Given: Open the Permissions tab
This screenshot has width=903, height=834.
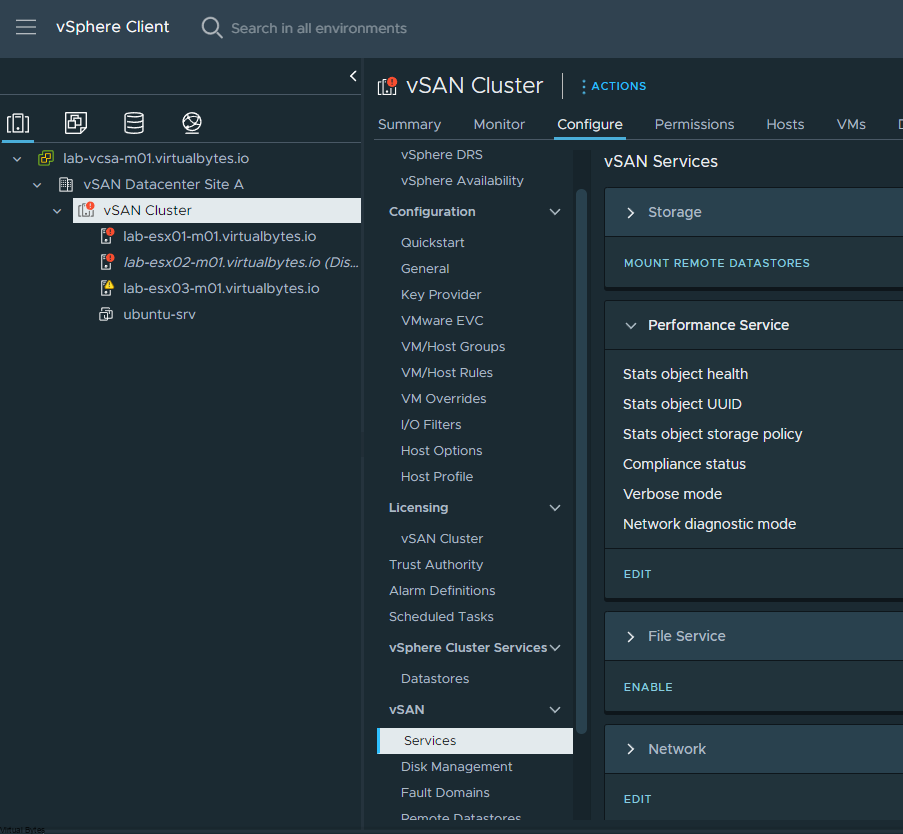Looking at the screenshot, I should (x=694, y=124).
